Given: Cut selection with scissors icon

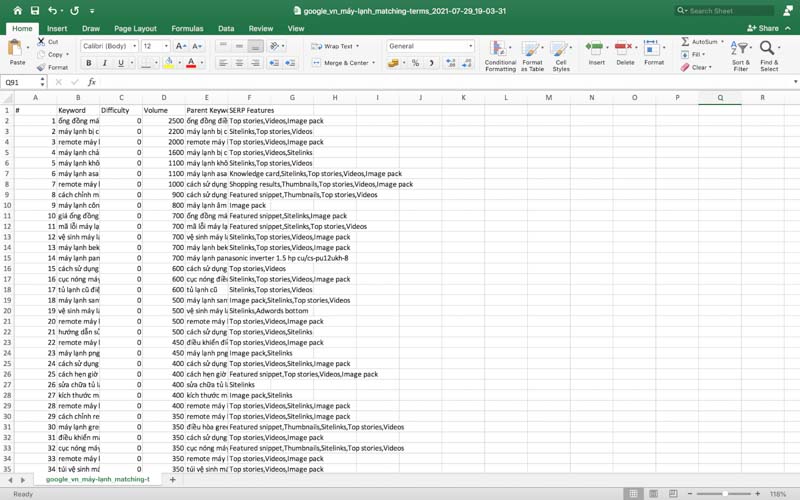Looking at the screenshot, I should 41,41.
